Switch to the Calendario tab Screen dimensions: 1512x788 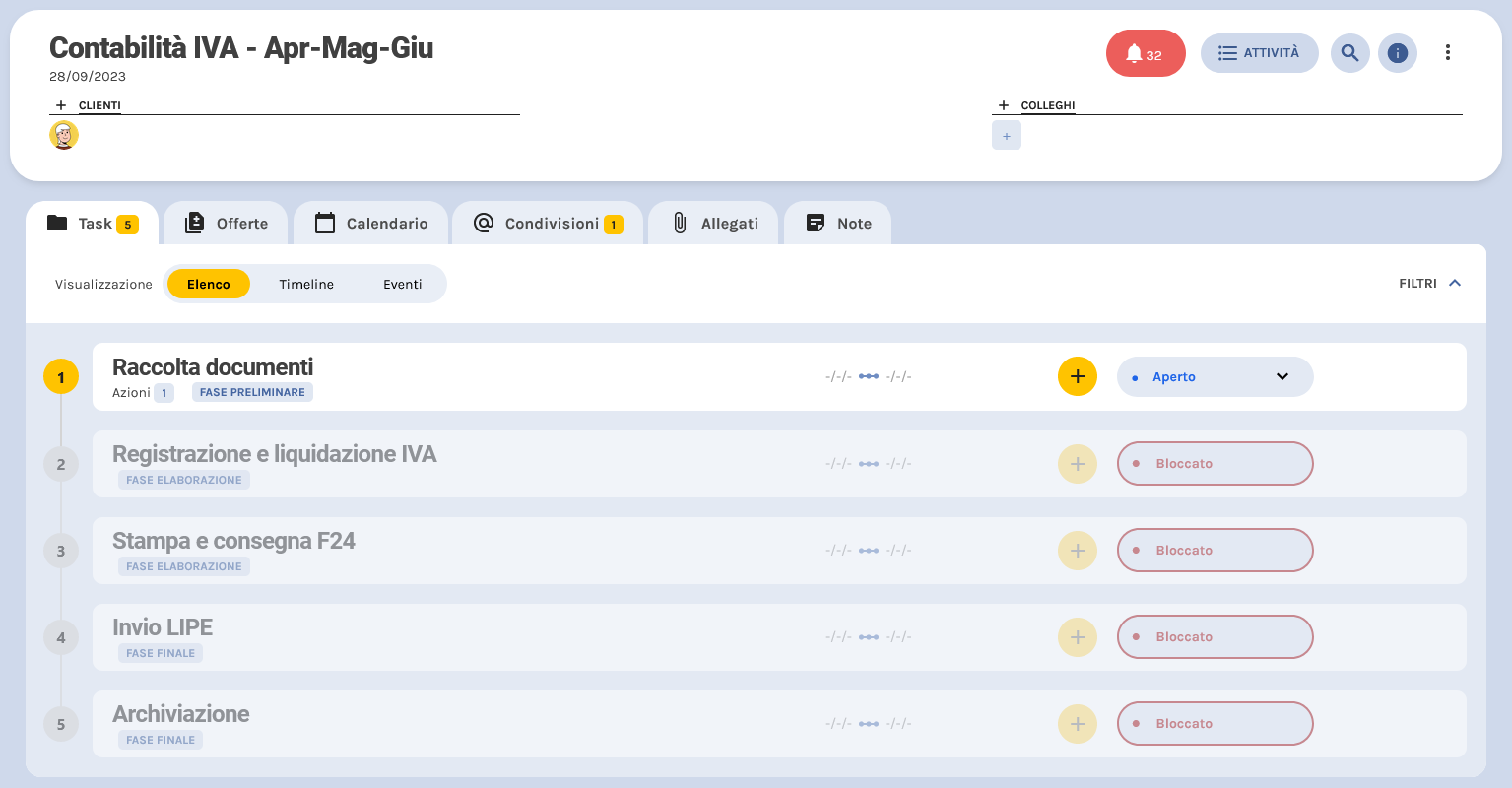pos(371,224)
